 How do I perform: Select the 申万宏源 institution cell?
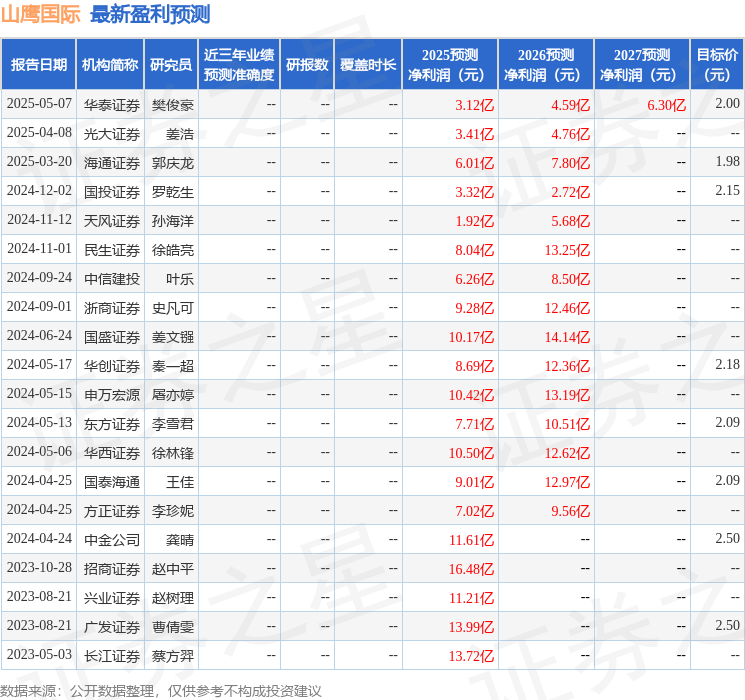pyautogui.click(x=112, y=395)
